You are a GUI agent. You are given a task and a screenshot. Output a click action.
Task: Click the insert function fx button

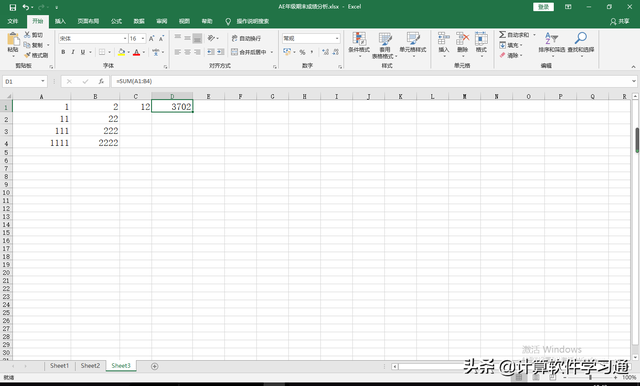pyautogui.click(x=101, y=81)
